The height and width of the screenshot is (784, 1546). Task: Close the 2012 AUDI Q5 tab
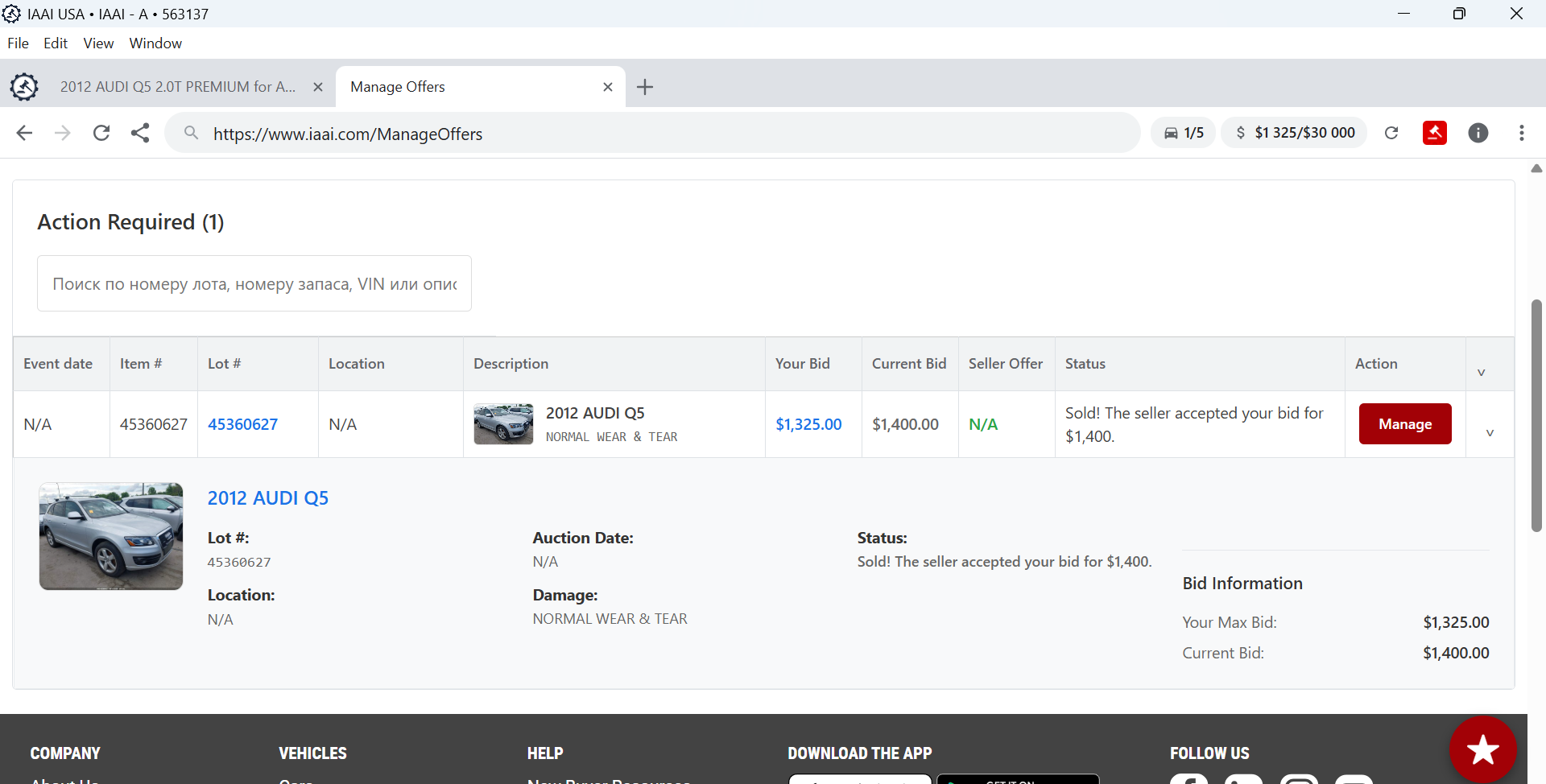tap(318, 87)
